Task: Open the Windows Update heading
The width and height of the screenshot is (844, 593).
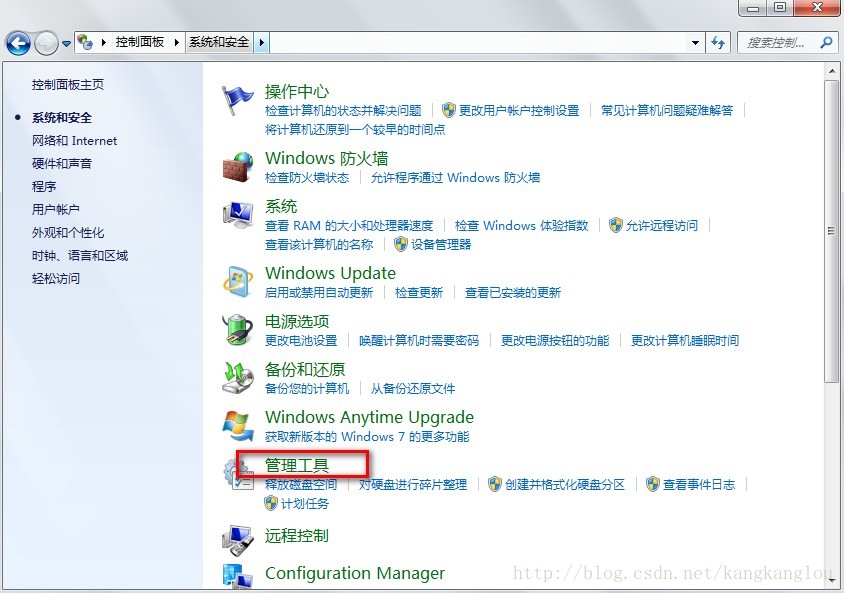Action: click(330, 273)
